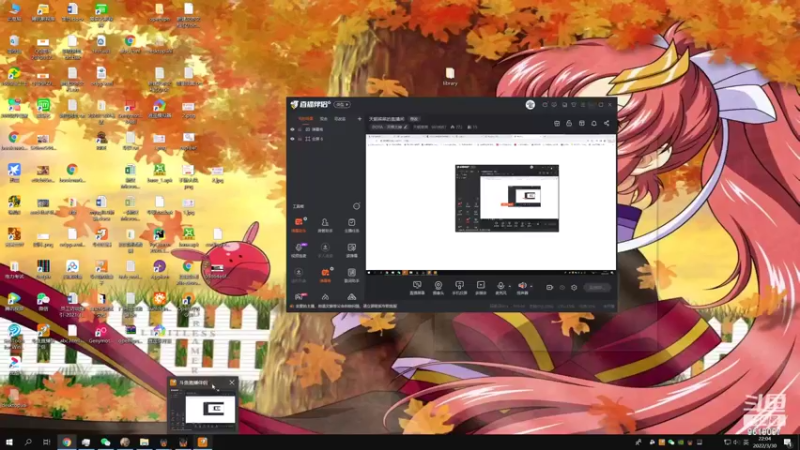
Task: Click the circular icon beside the toolbox heading
Action: click(x=356, y=206)
